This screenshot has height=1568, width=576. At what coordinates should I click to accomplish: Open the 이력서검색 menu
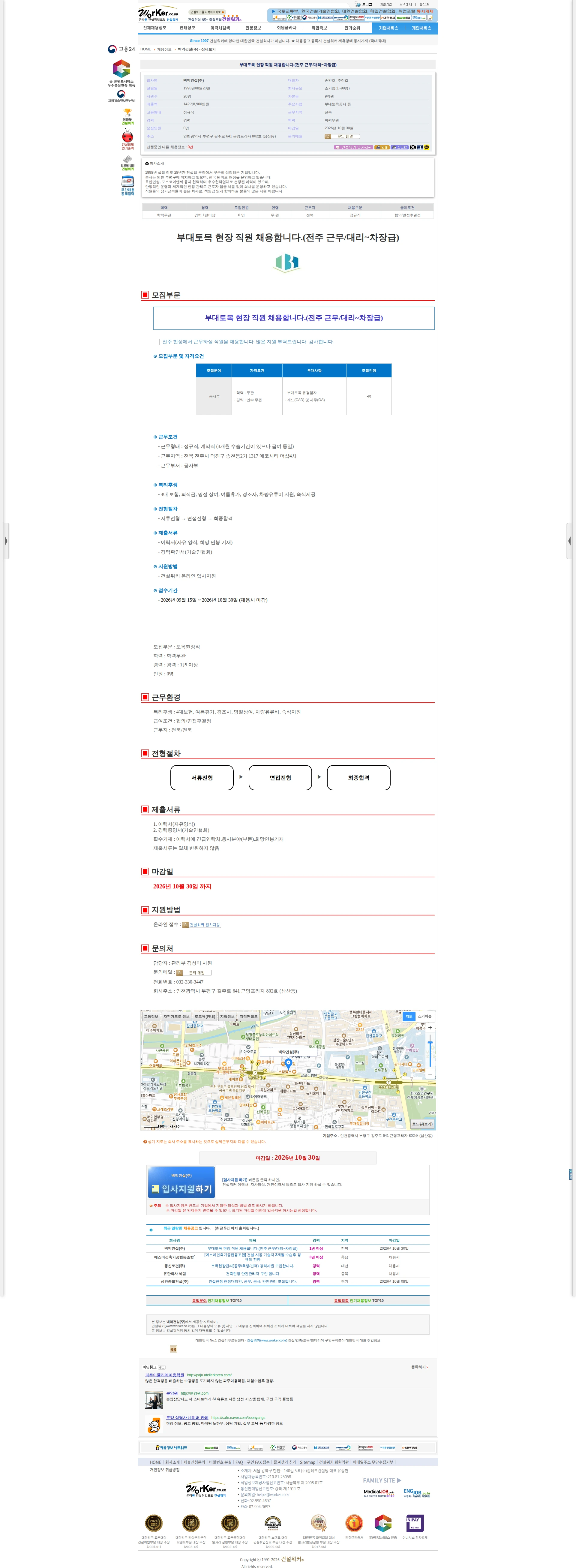[220, 28]
